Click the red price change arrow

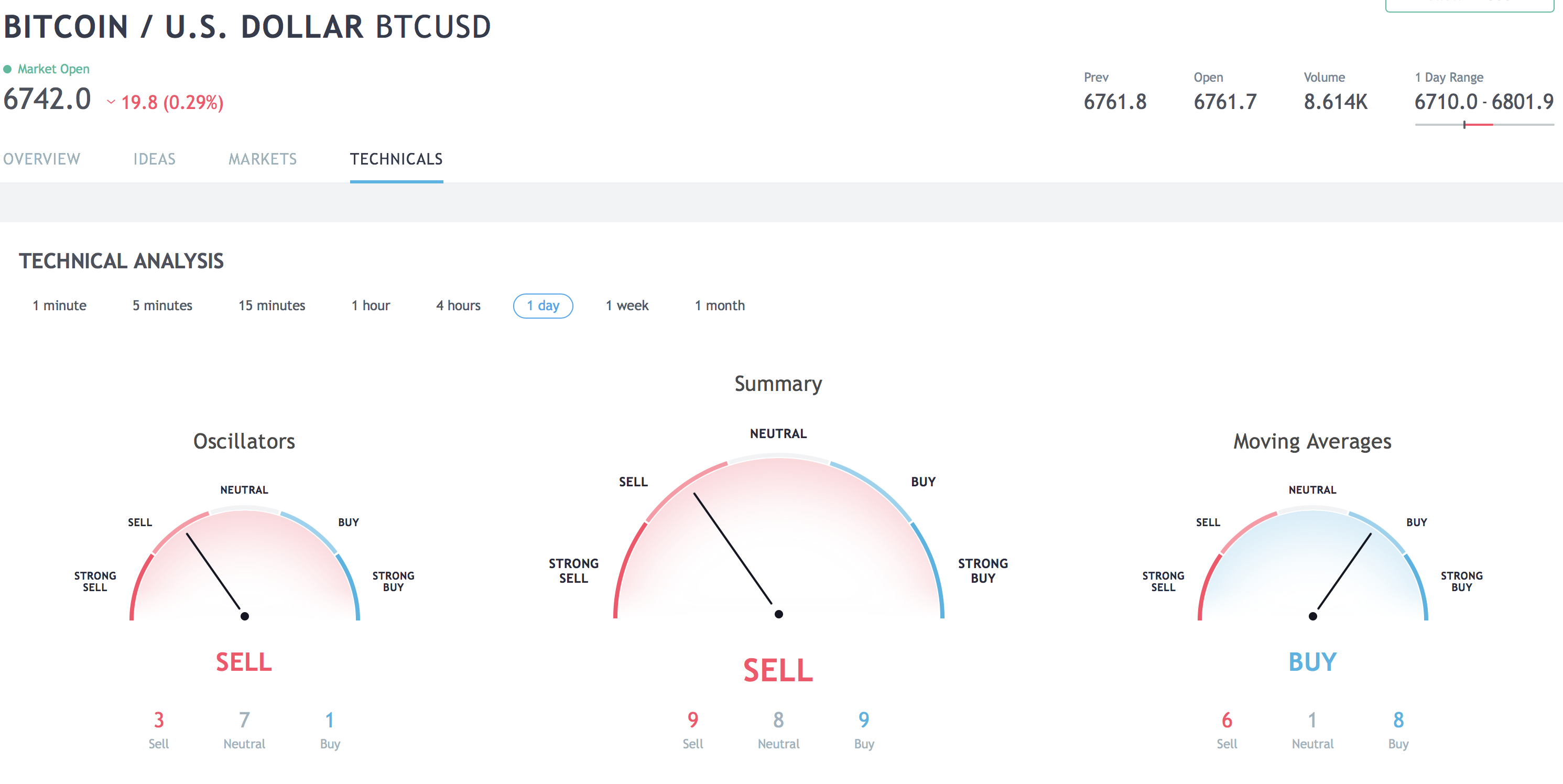tap(111, 102)
